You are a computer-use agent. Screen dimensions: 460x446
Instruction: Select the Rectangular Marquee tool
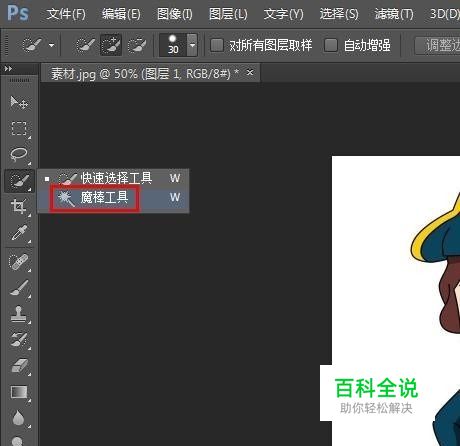[x=19, y=128]
